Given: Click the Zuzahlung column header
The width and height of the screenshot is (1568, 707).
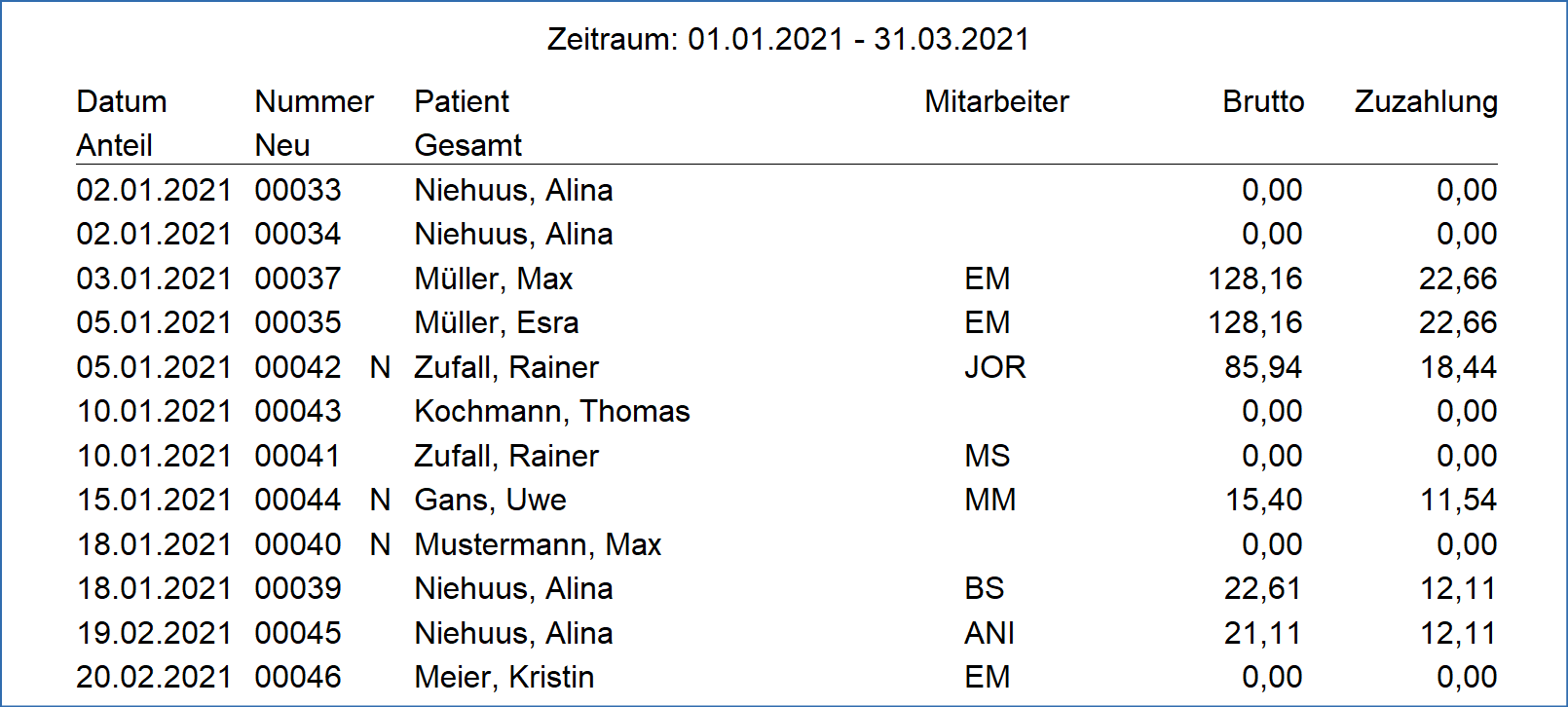Looking at the screenshot, I should [1426, 101].
